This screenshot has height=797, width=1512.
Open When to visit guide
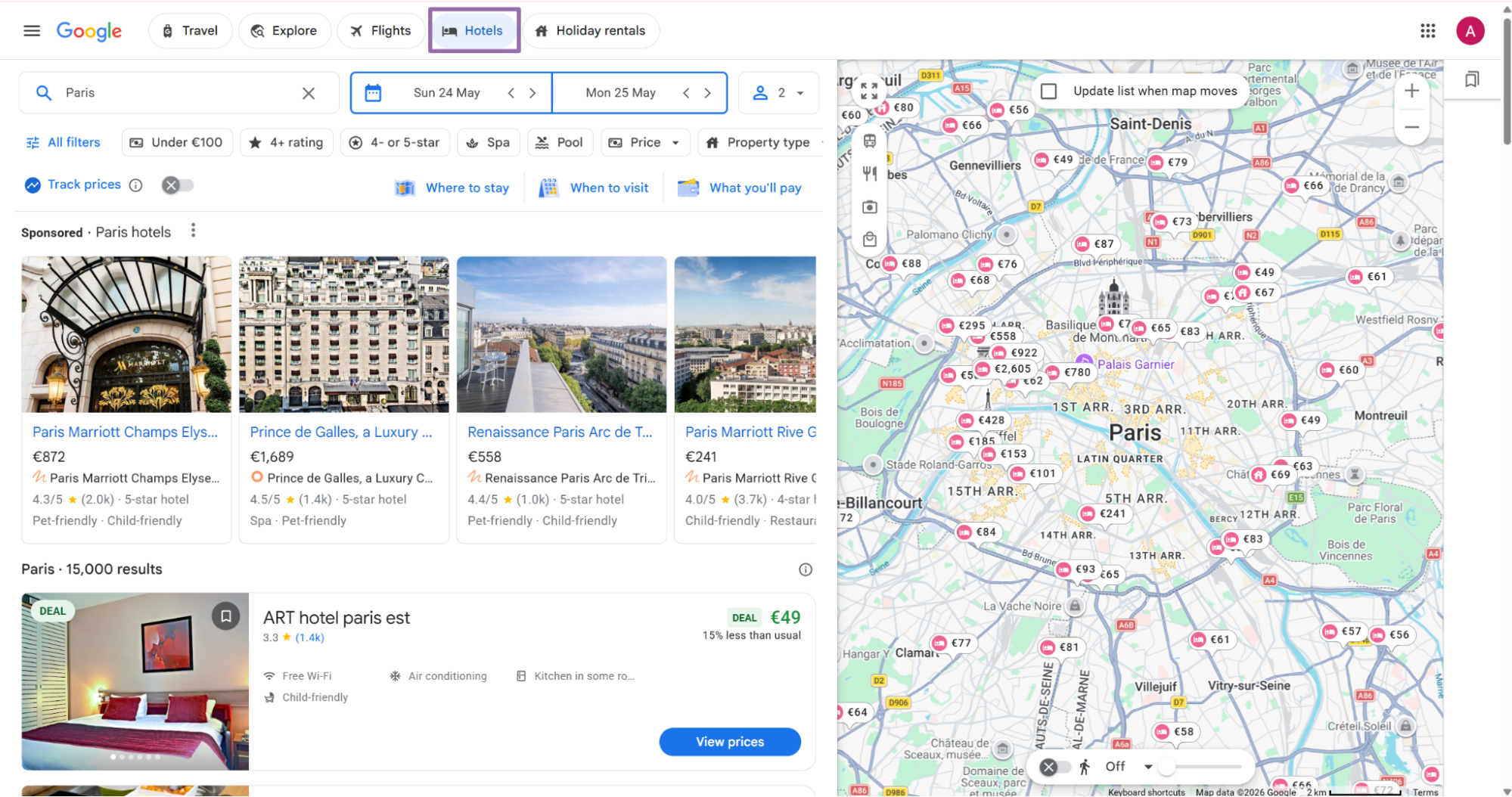[594, 188]
